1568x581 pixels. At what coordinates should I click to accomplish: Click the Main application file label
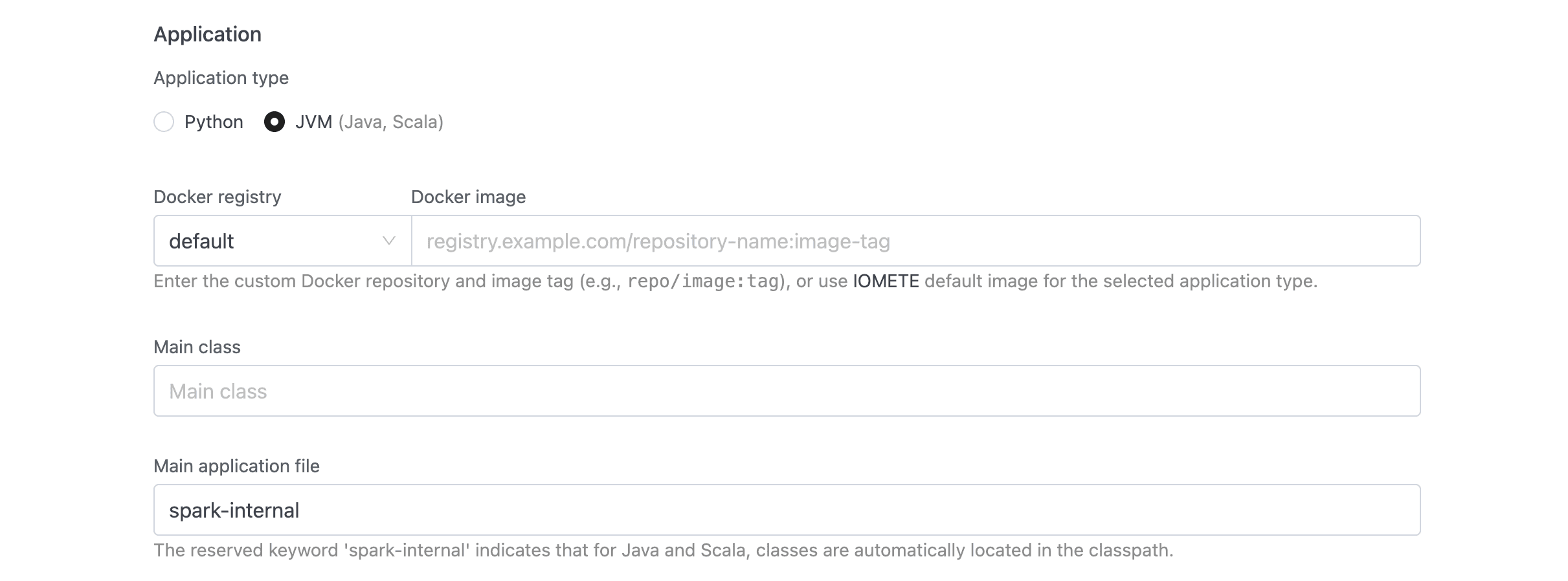(236, 466)
